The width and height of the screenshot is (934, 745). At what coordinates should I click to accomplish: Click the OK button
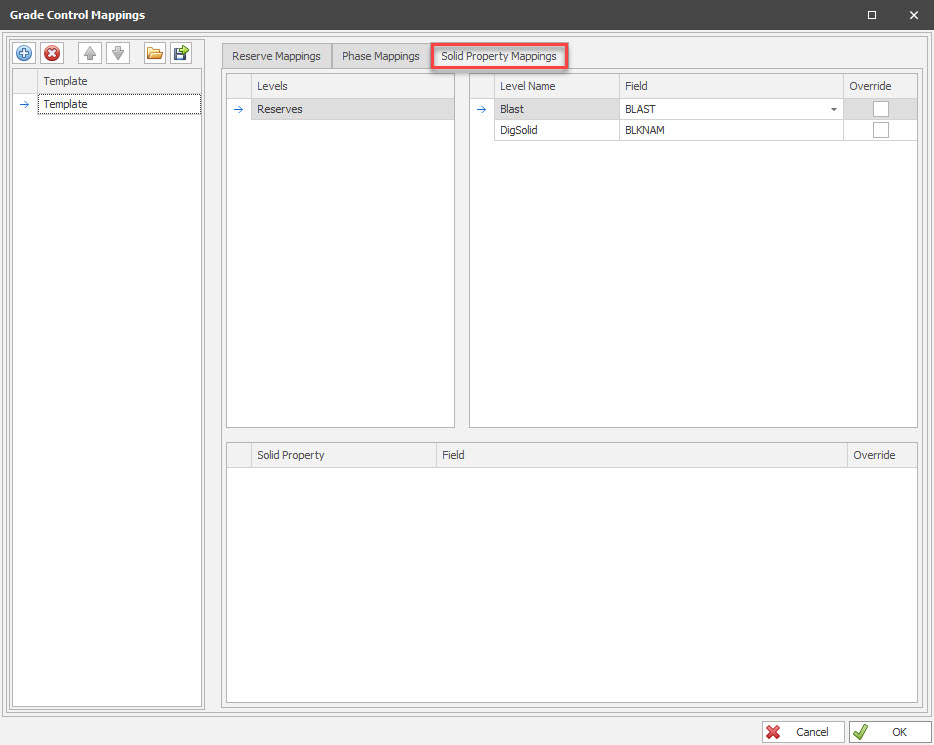(889, 732)
